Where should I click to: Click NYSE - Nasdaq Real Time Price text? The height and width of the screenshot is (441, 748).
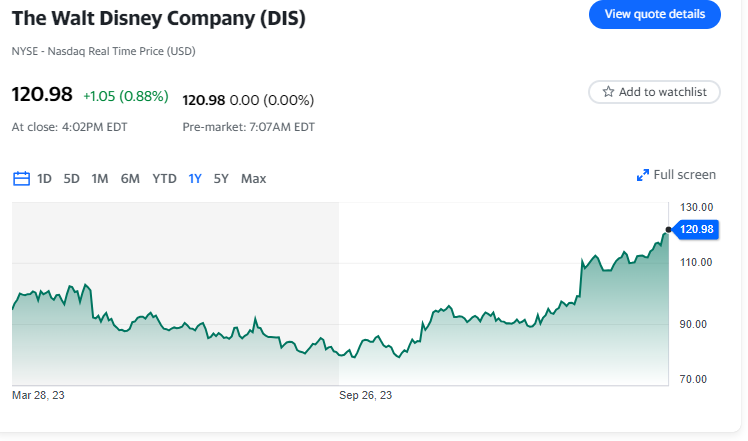click(x=104, y=51)
